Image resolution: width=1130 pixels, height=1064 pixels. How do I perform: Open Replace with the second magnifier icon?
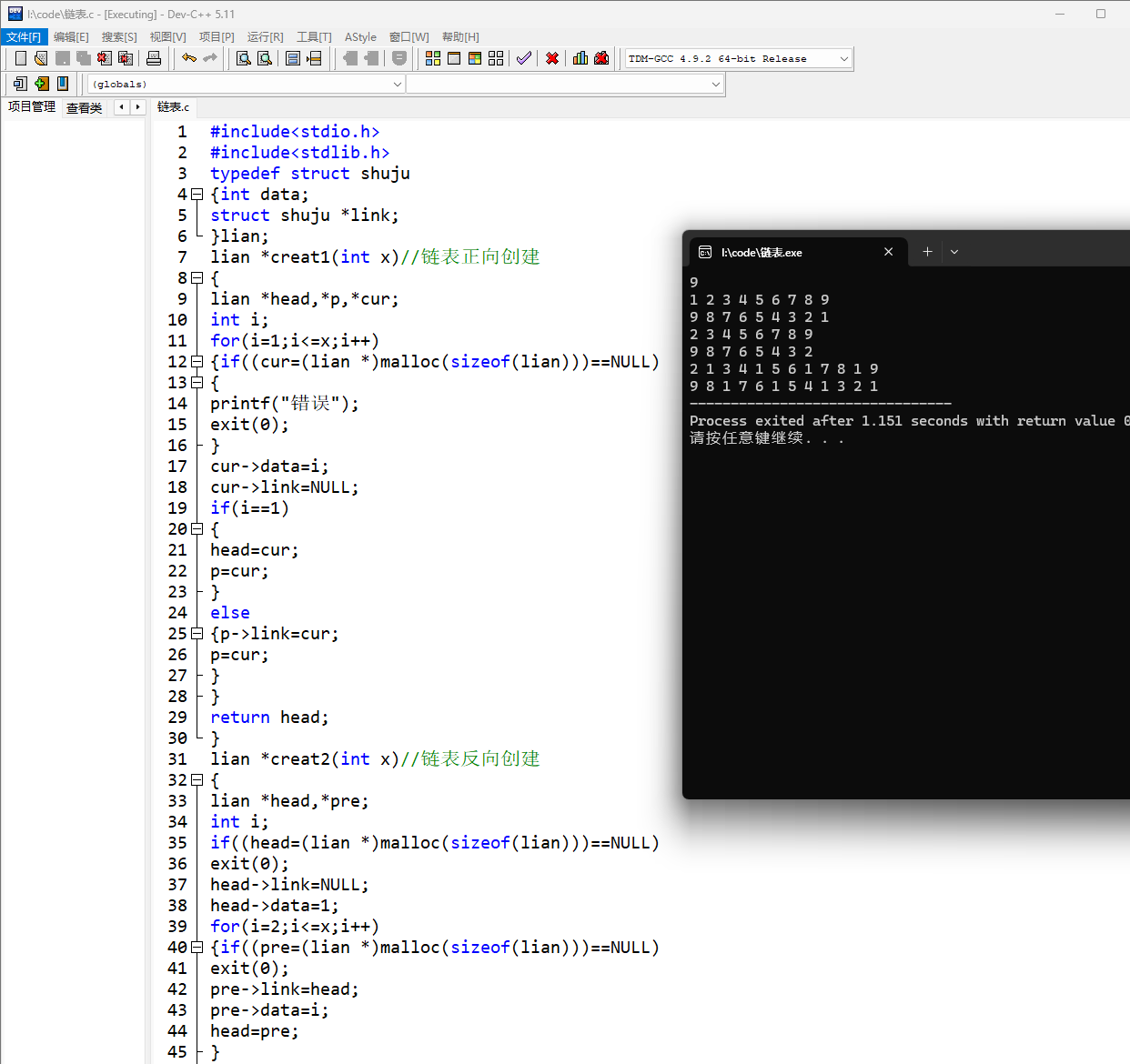265,58
